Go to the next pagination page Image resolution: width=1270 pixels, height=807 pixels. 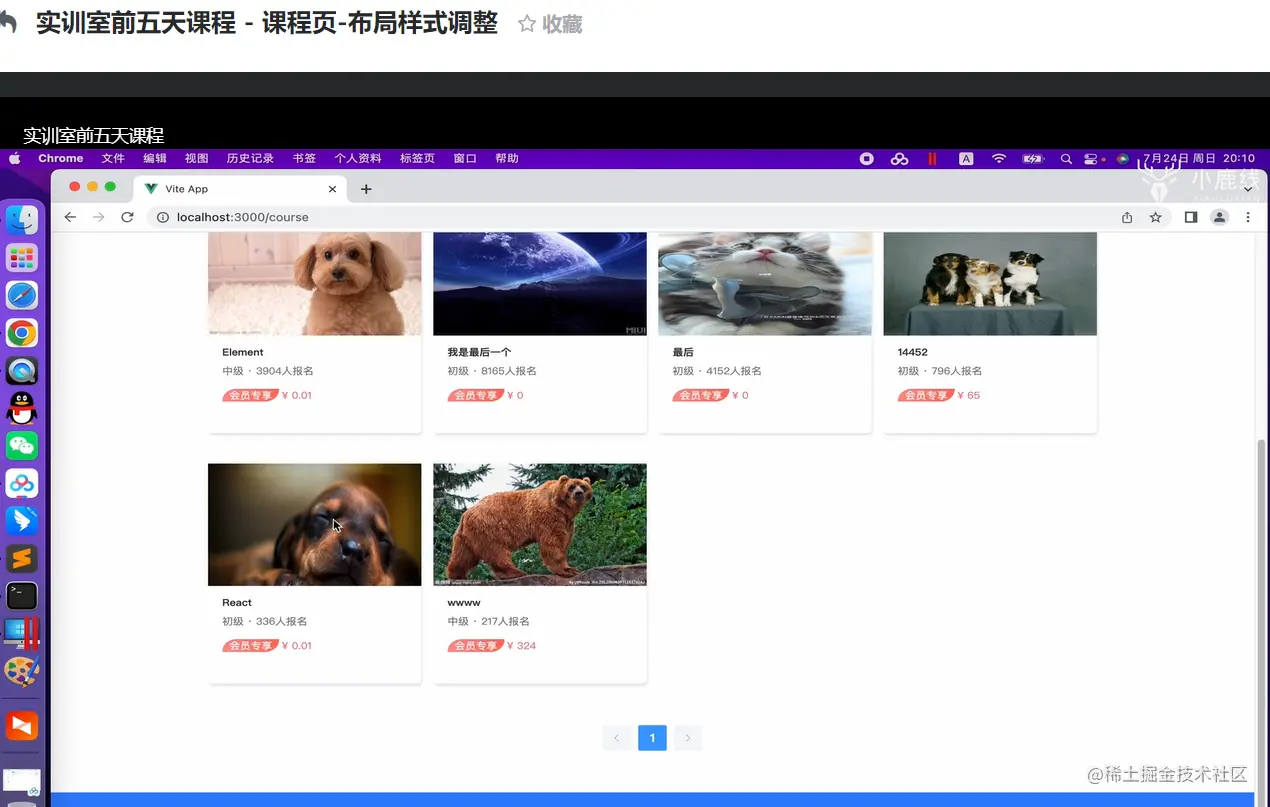pos(688,738)
